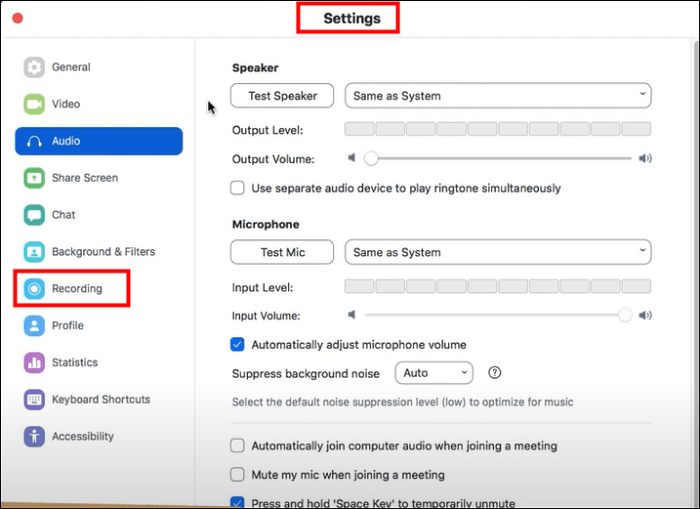Click the noise suppression help icon
700x509 pixels.
[x=494, y=373]
